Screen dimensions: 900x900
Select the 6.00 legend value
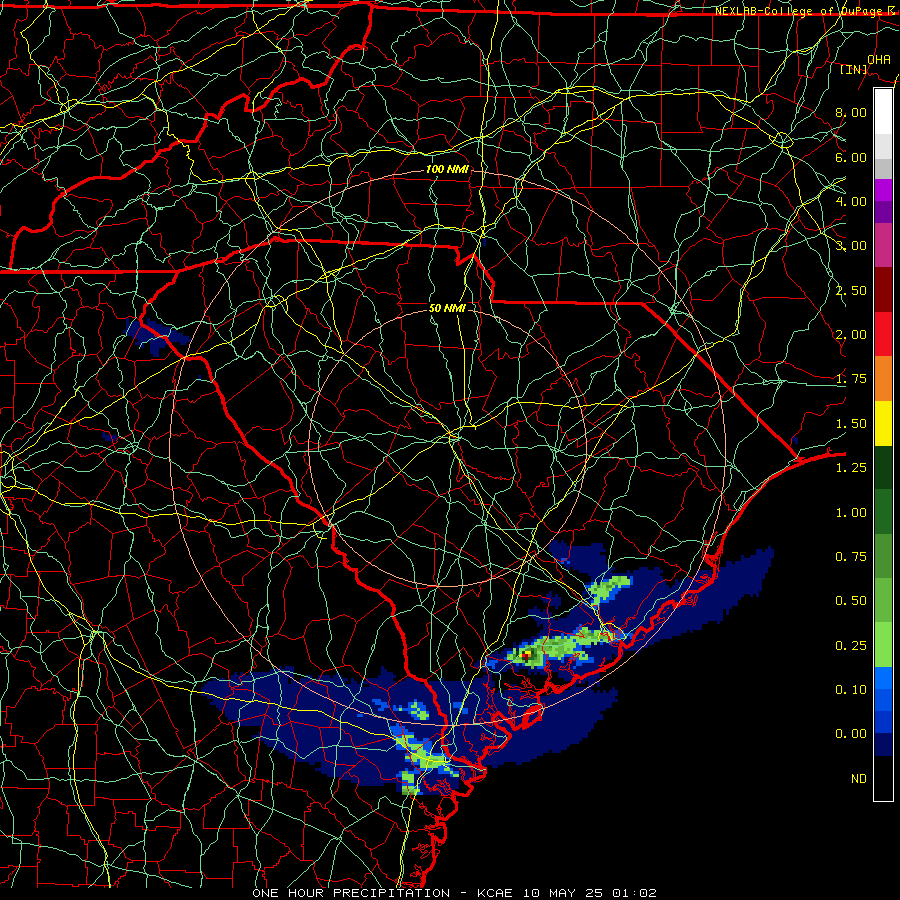(851, 157)
